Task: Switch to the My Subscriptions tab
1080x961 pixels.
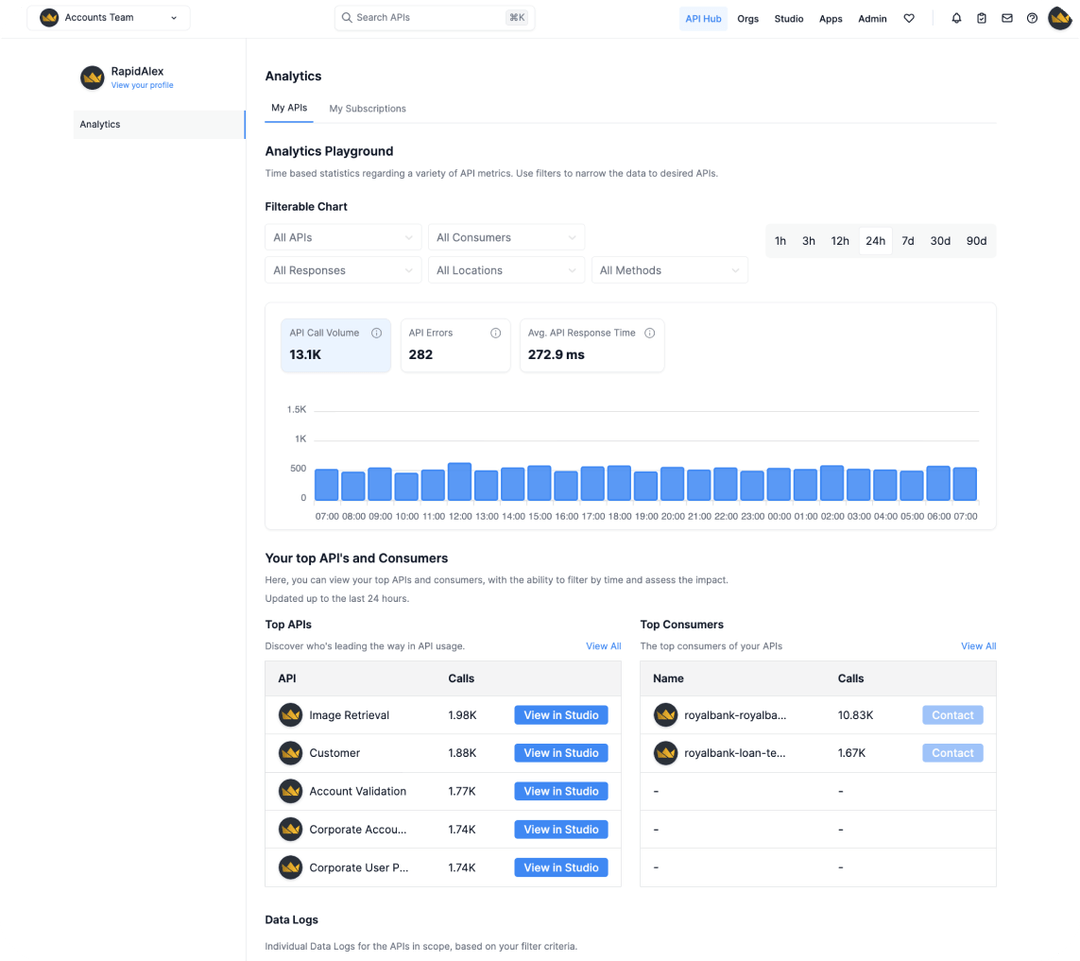Action: tap(368, 108)
